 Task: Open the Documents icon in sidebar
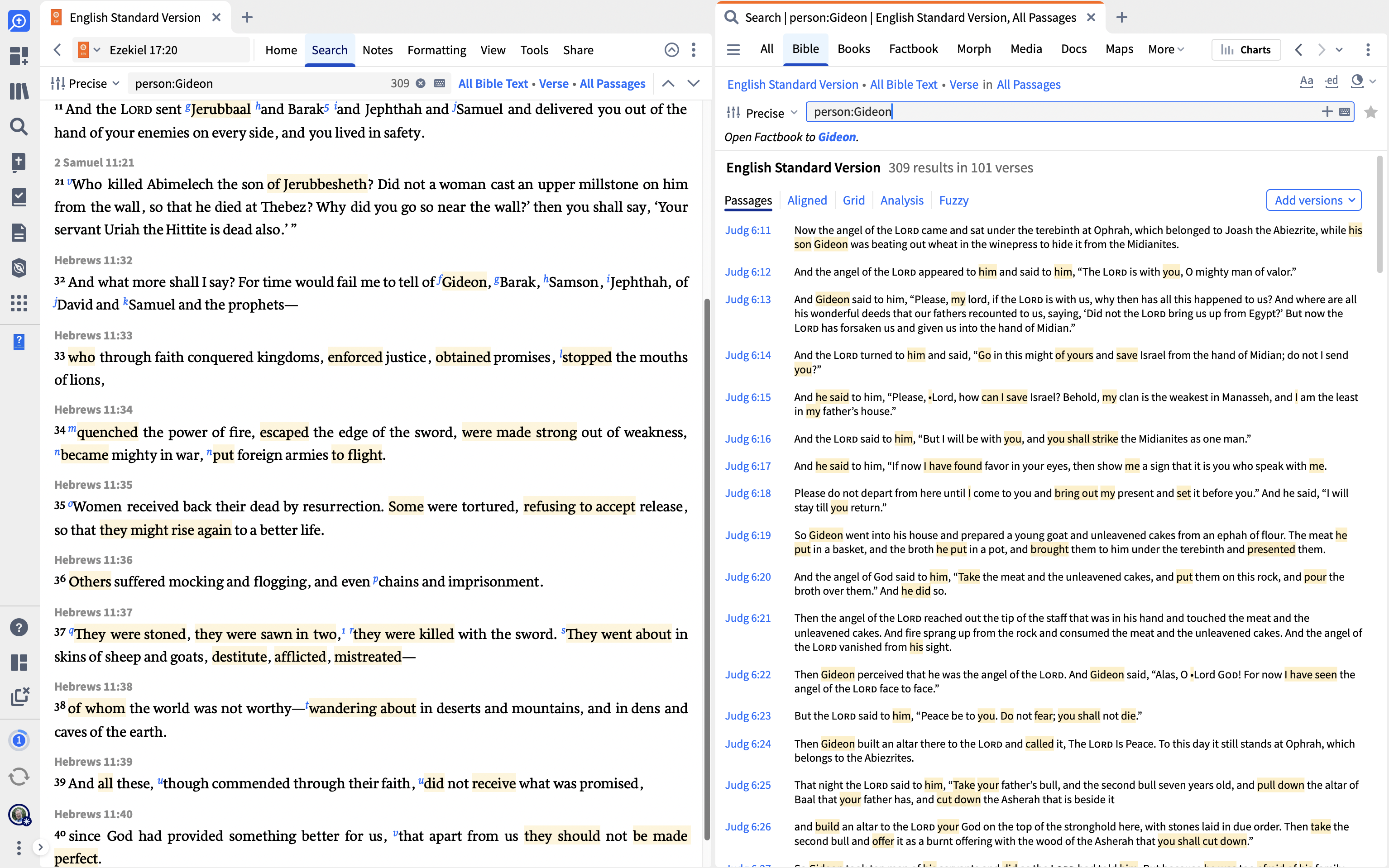point(19,233)
